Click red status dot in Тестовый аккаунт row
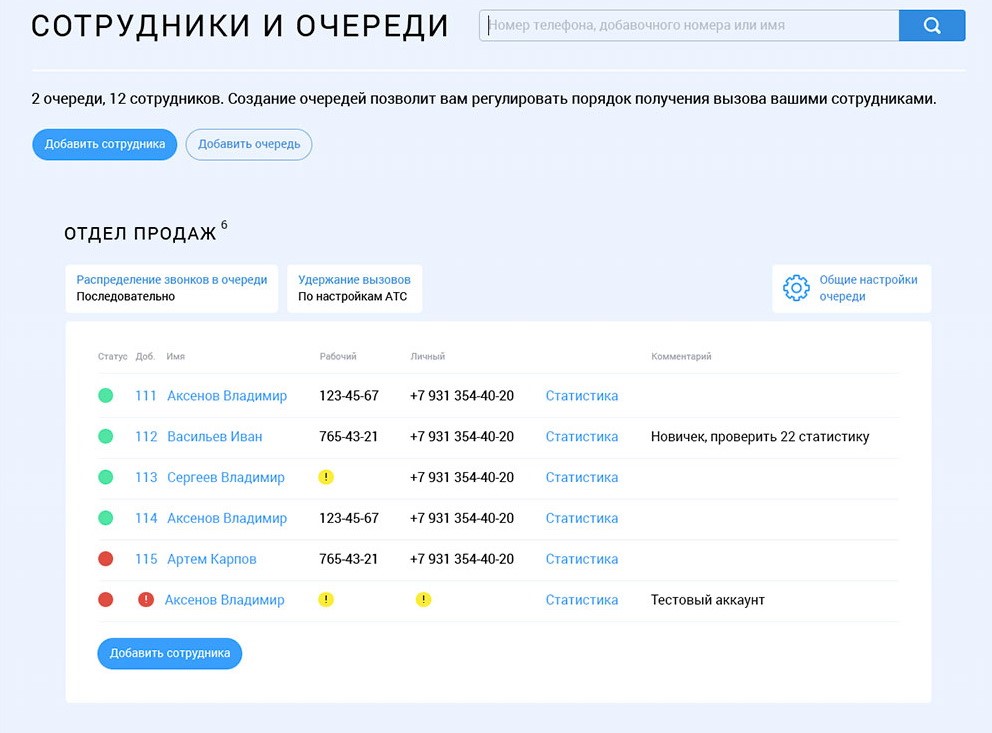Image resolution: width=992 pixels, height=733 pixels. [x=106, y=600]
